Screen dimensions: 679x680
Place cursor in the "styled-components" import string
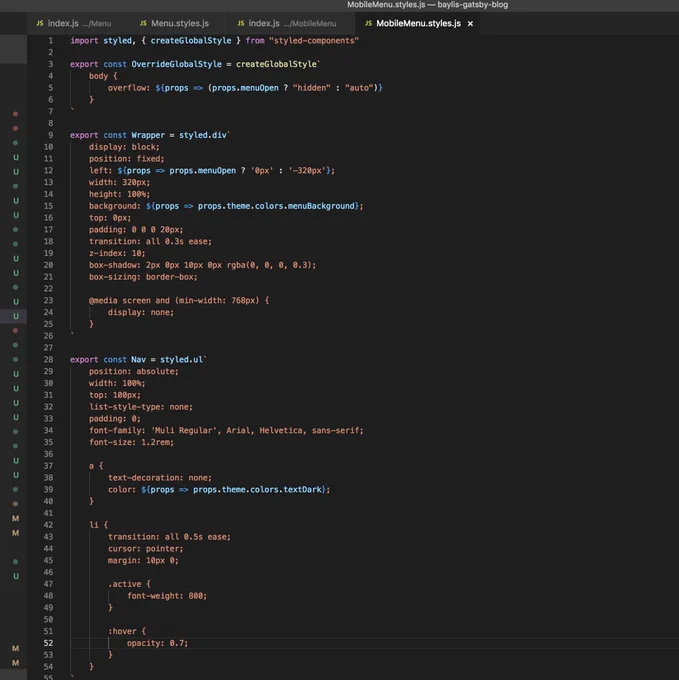[x=314, y=41]
